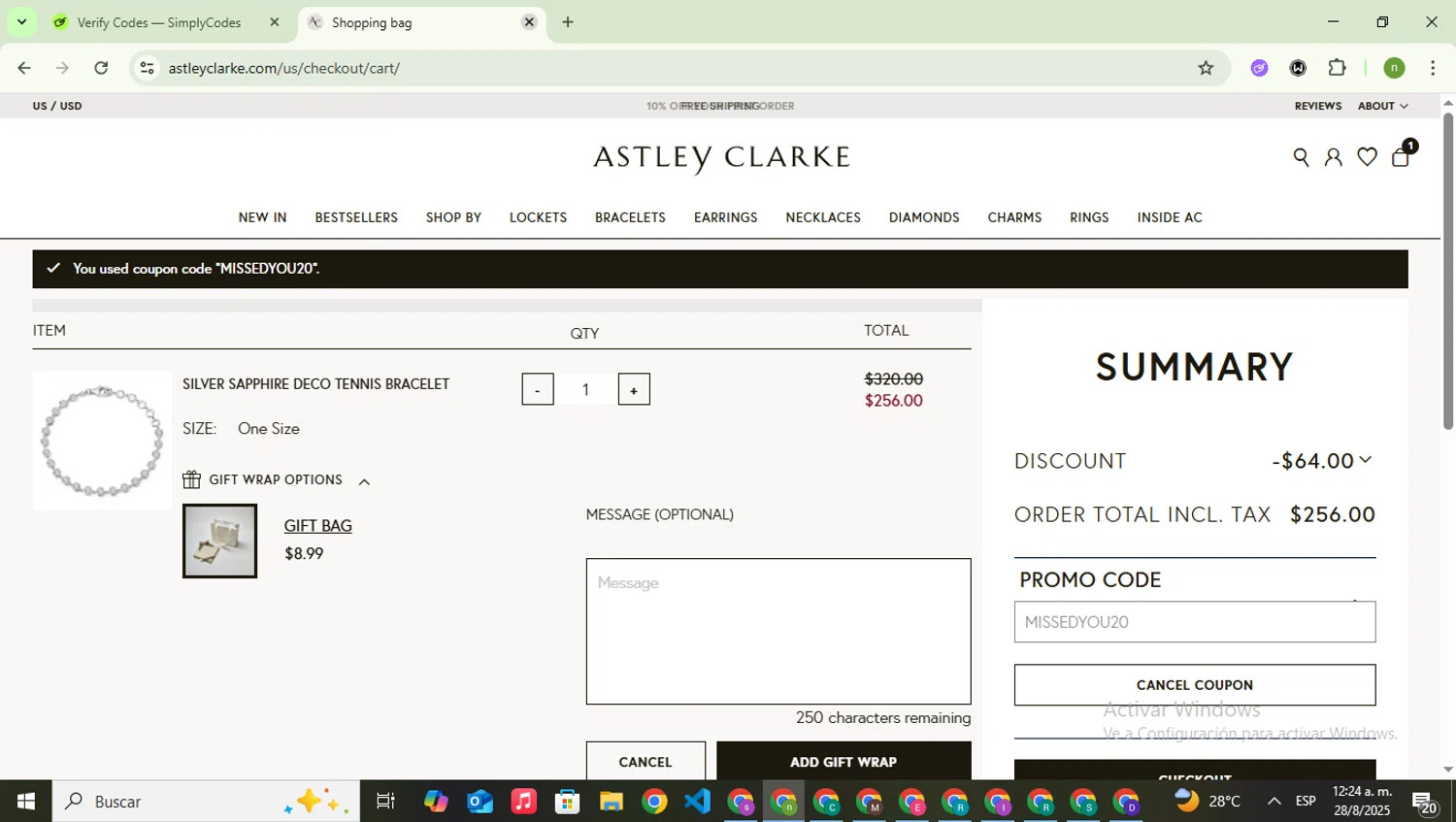Show hidden system tray icons
Viewport: 1456px width, 822px height.
1274,802
